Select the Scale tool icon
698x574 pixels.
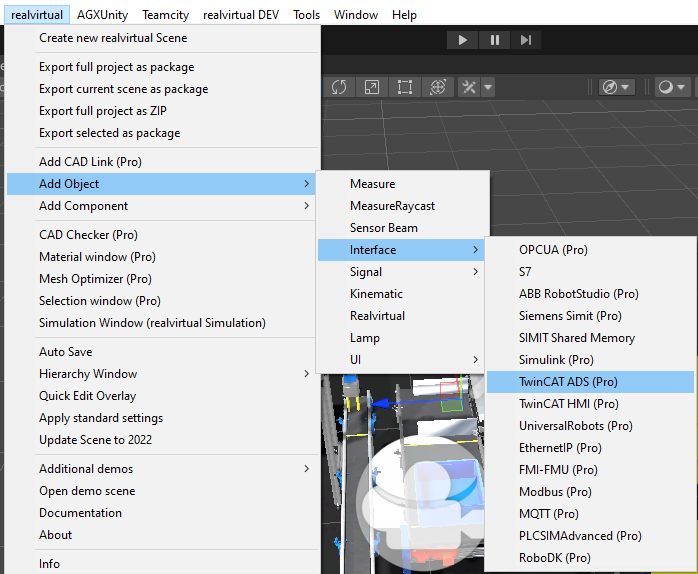pyautogui.click(x=371, y=87)
